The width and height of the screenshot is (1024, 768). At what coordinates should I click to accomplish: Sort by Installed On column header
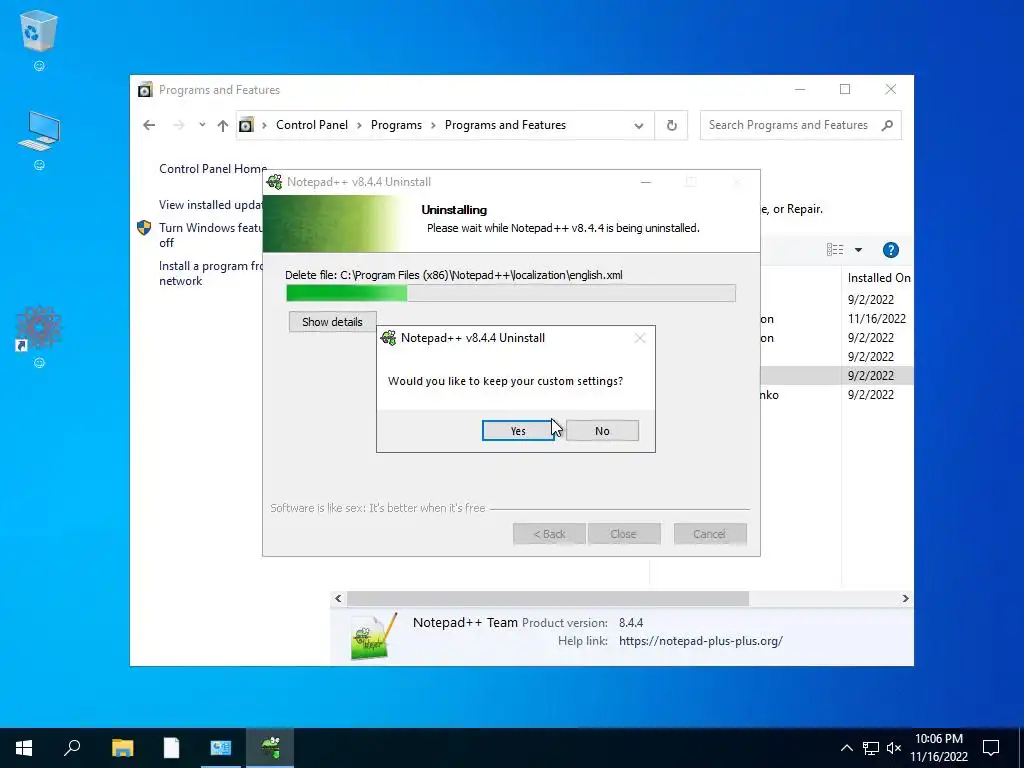pos(878,278)
